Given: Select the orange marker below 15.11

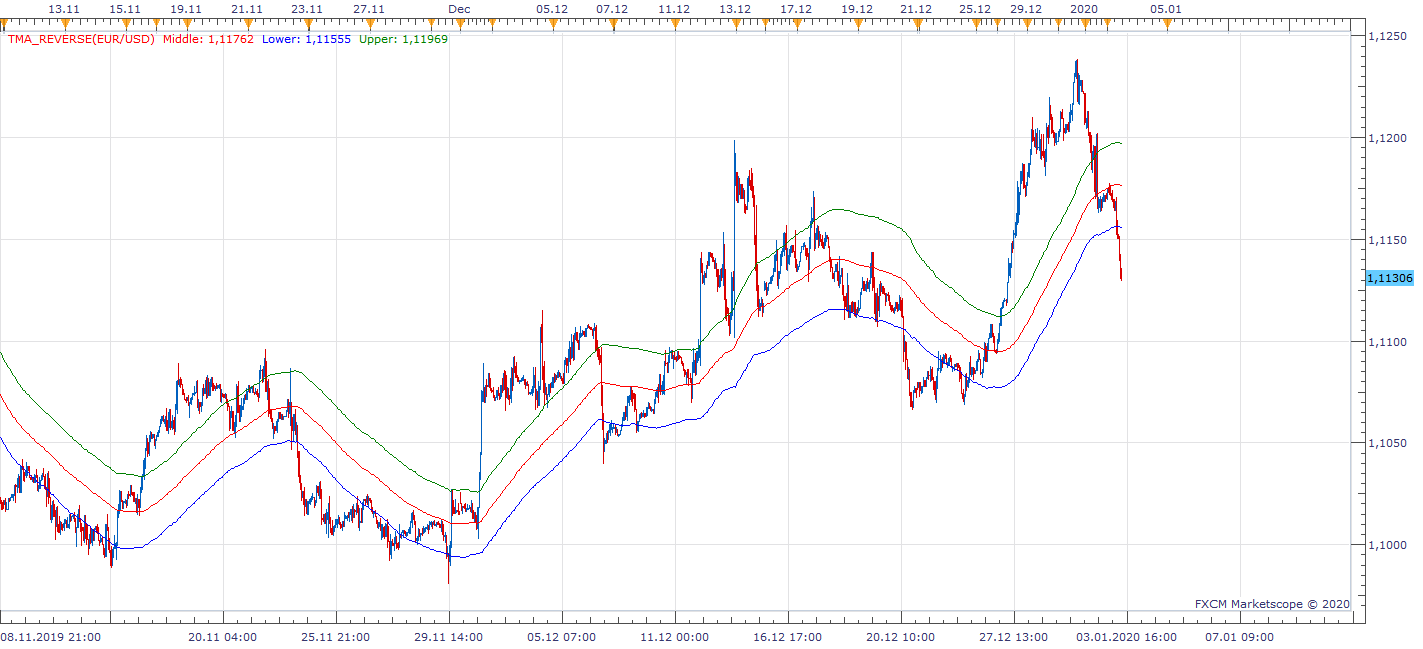Looking at the screenshot, I should point(126,23).
